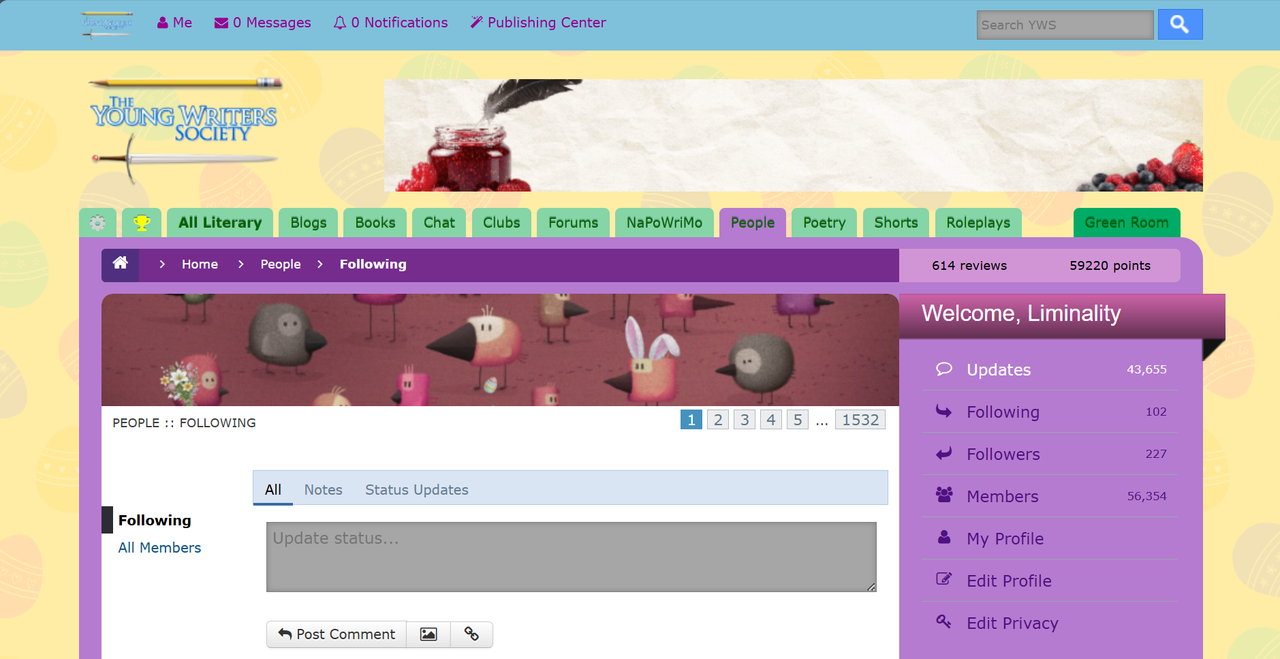
Task: Click Following breadcrumb link
Action: click(373, 265)
